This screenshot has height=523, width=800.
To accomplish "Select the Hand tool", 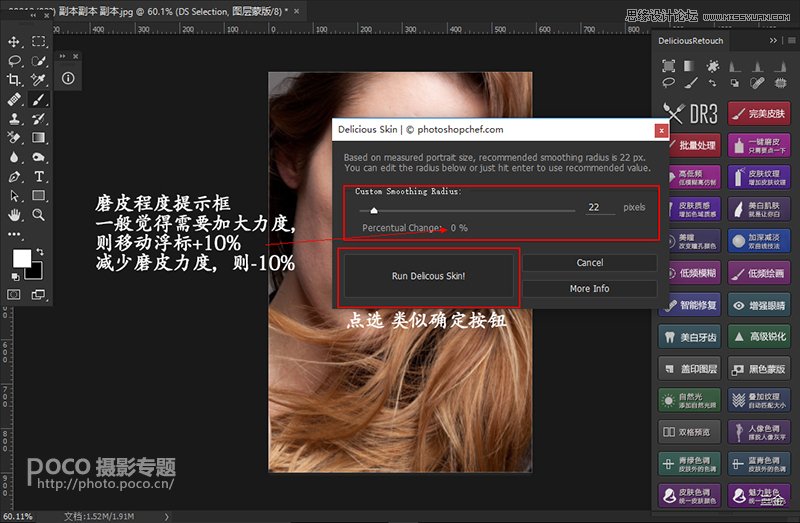I will (14, 215).
